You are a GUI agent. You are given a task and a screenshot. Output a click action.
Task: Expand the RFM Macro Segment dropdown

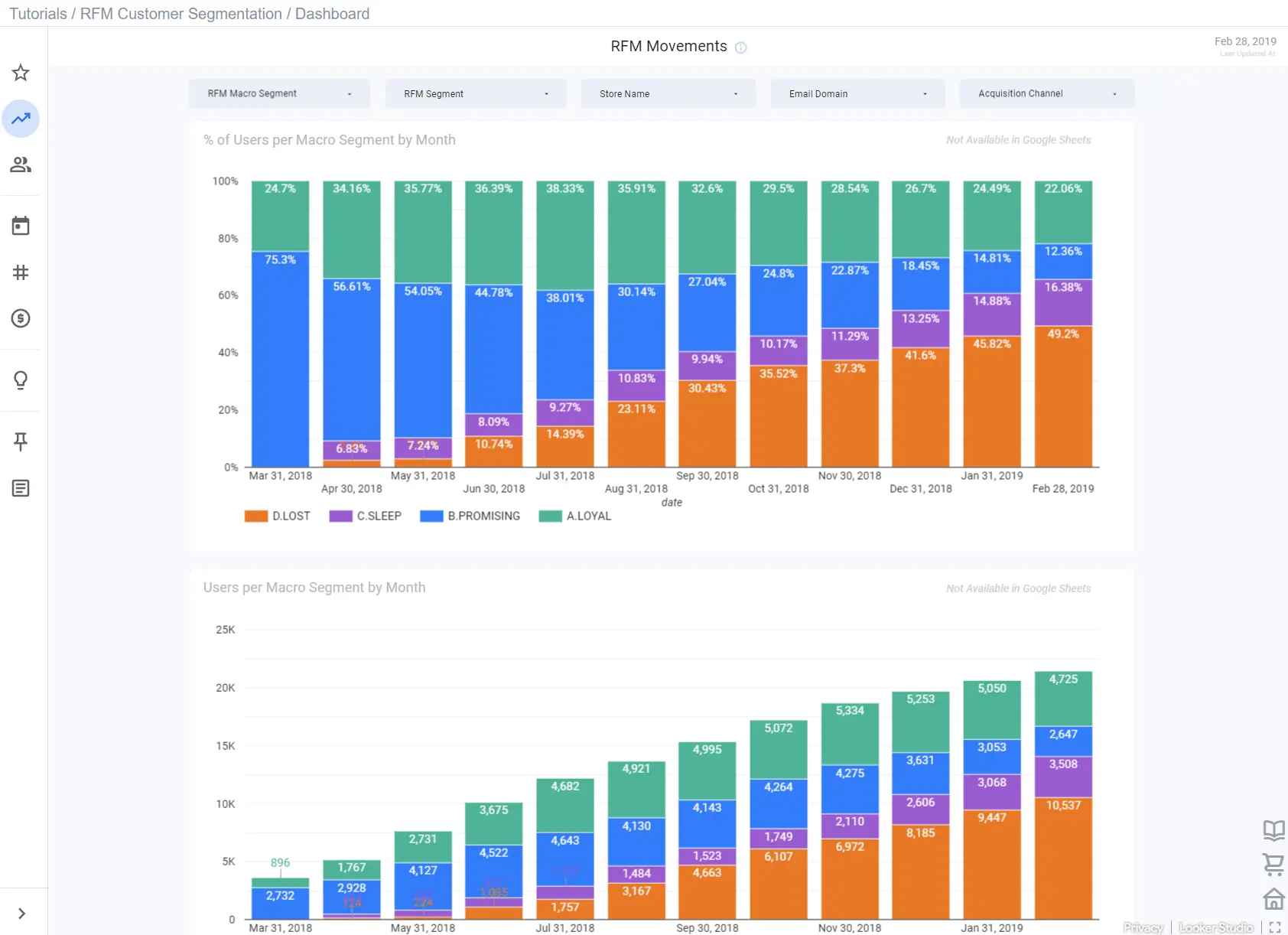[x=279, y=93]
